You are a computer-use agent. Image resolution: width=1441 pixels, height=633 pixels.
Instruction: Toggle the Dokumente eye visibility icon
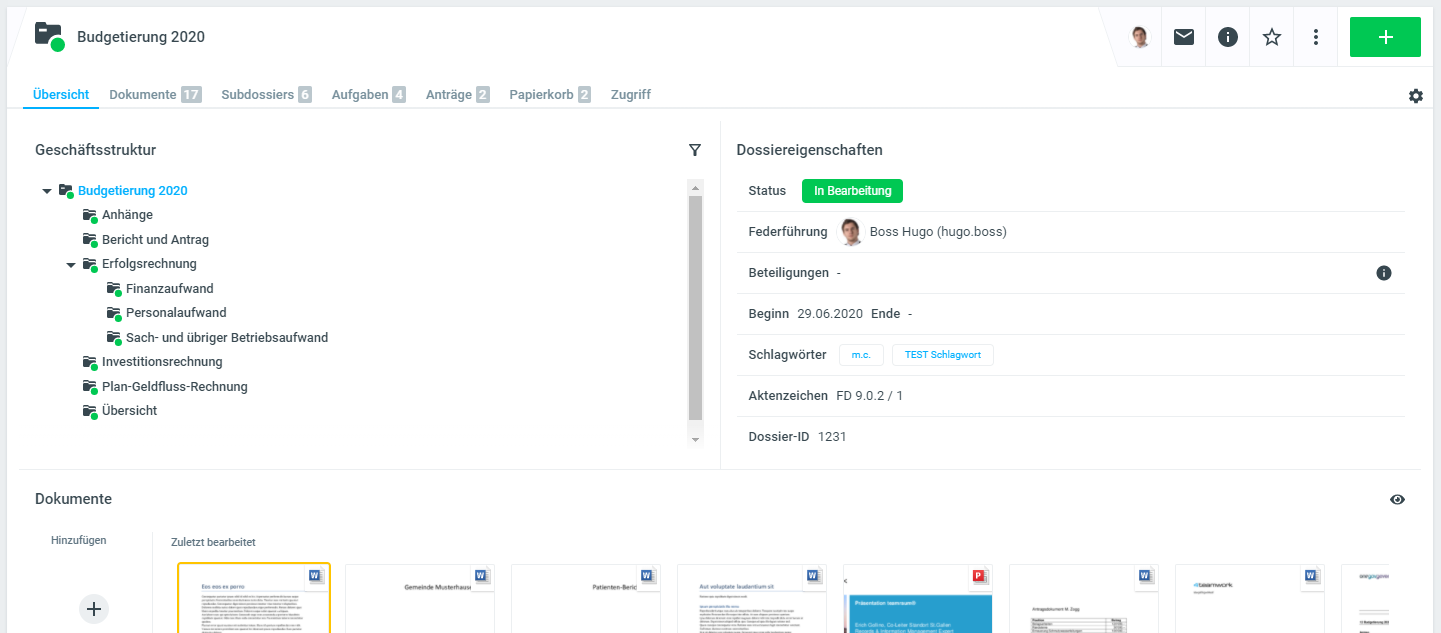(1397, 500)
